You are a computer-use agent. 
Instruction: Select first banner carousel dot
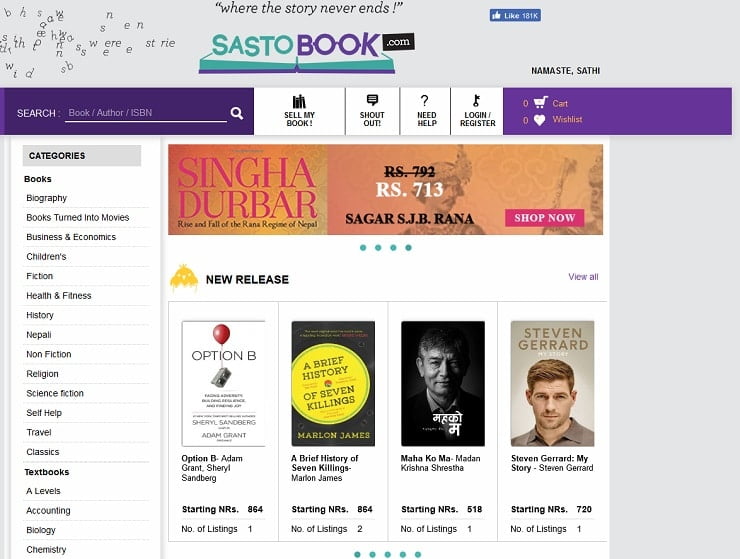363,247
